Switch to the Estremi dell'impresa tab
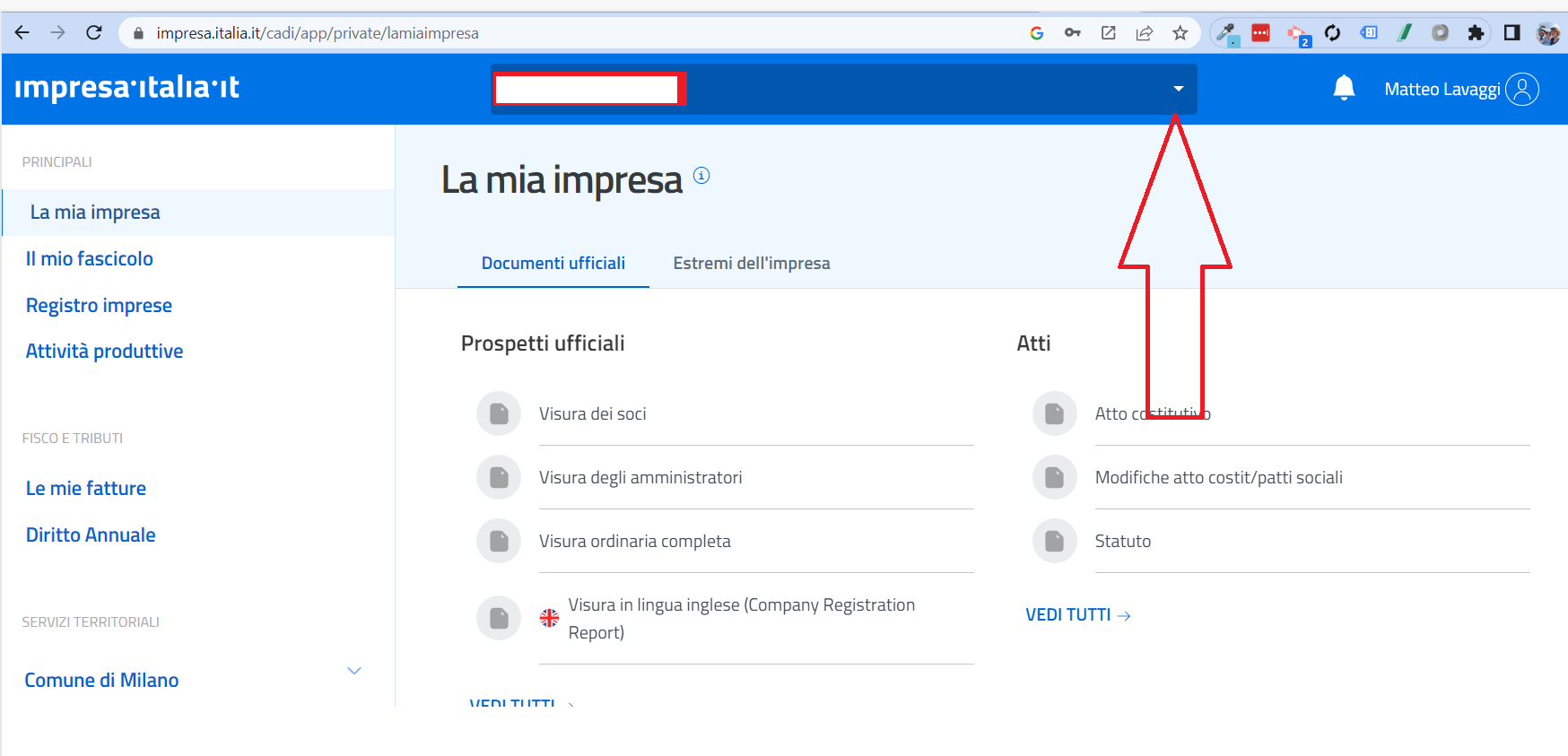The width and height of the screenshot is (1568, 756). coord(751,263)
